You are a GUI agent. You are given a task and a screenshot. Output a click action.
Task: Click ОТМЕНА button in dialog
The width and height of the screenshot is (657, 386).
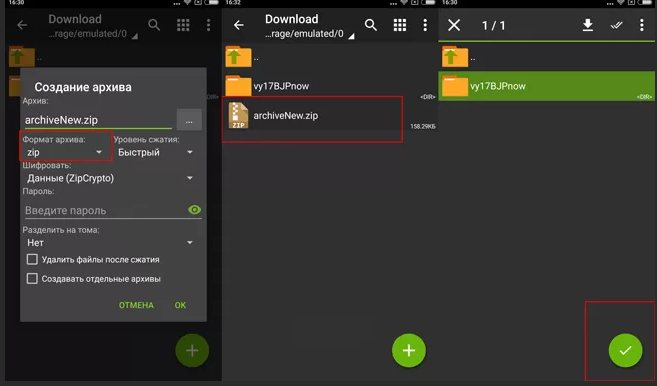click(136, 305)
